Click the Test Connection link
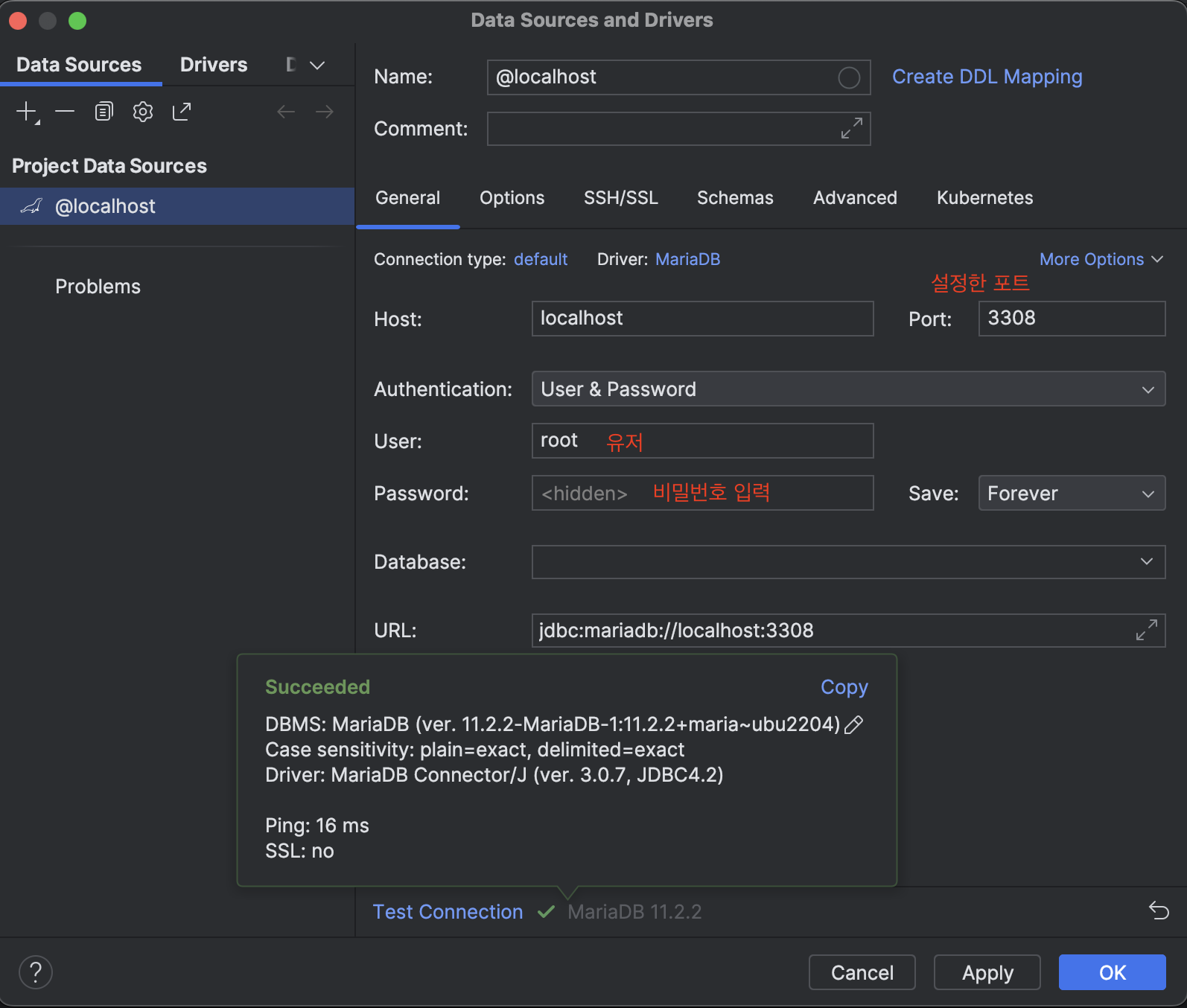The height and width of the screenshot is (1008, 1187). coord(448,912)
